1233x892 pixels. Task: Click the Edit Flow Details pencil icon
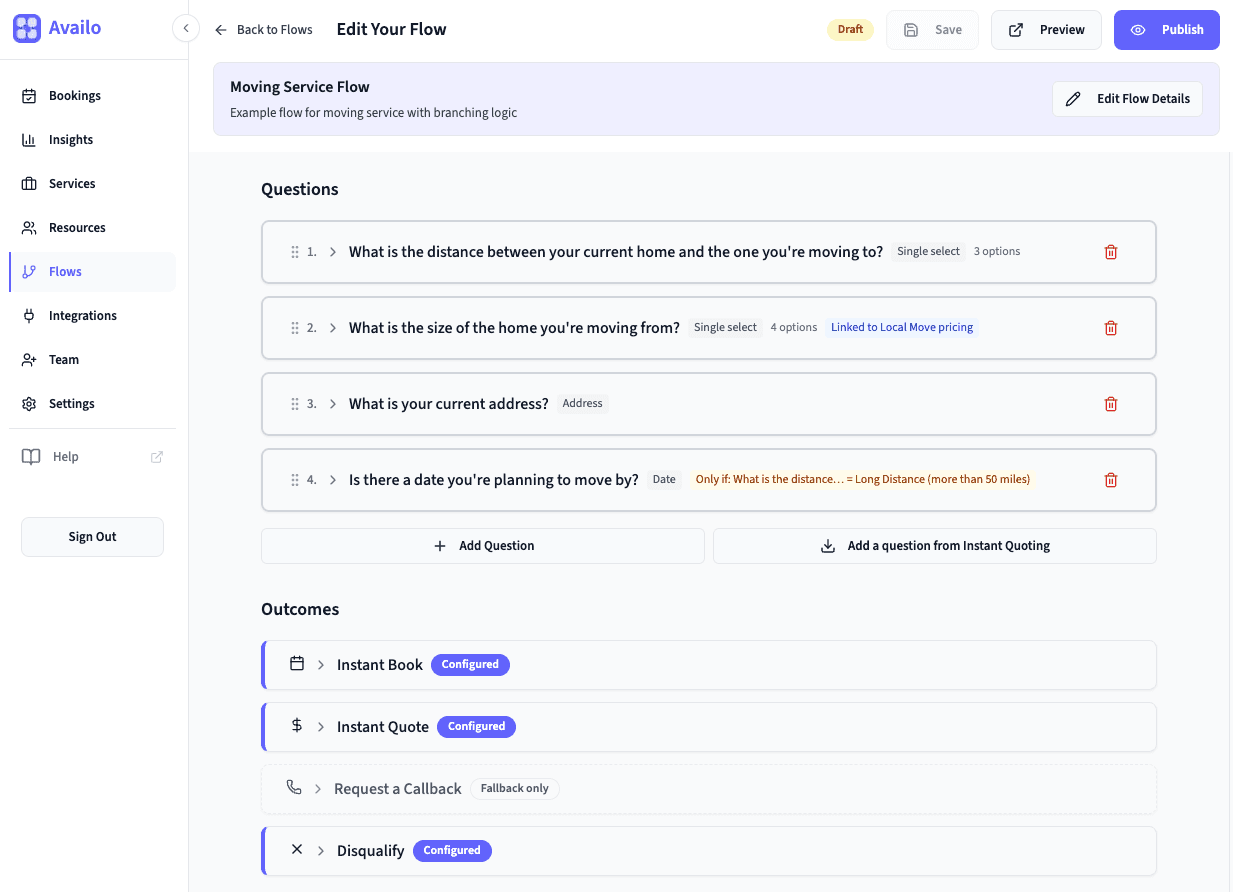1073,99
